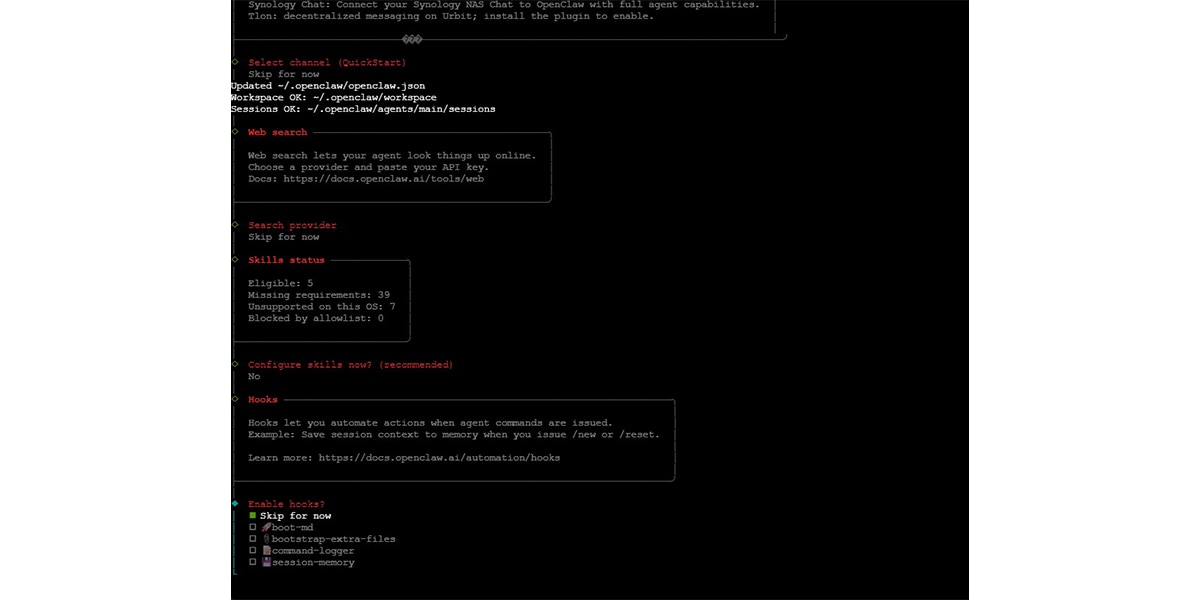
Task: Click the paperclip icon beside bootstrap-extra-files
Action: (265, 538)
